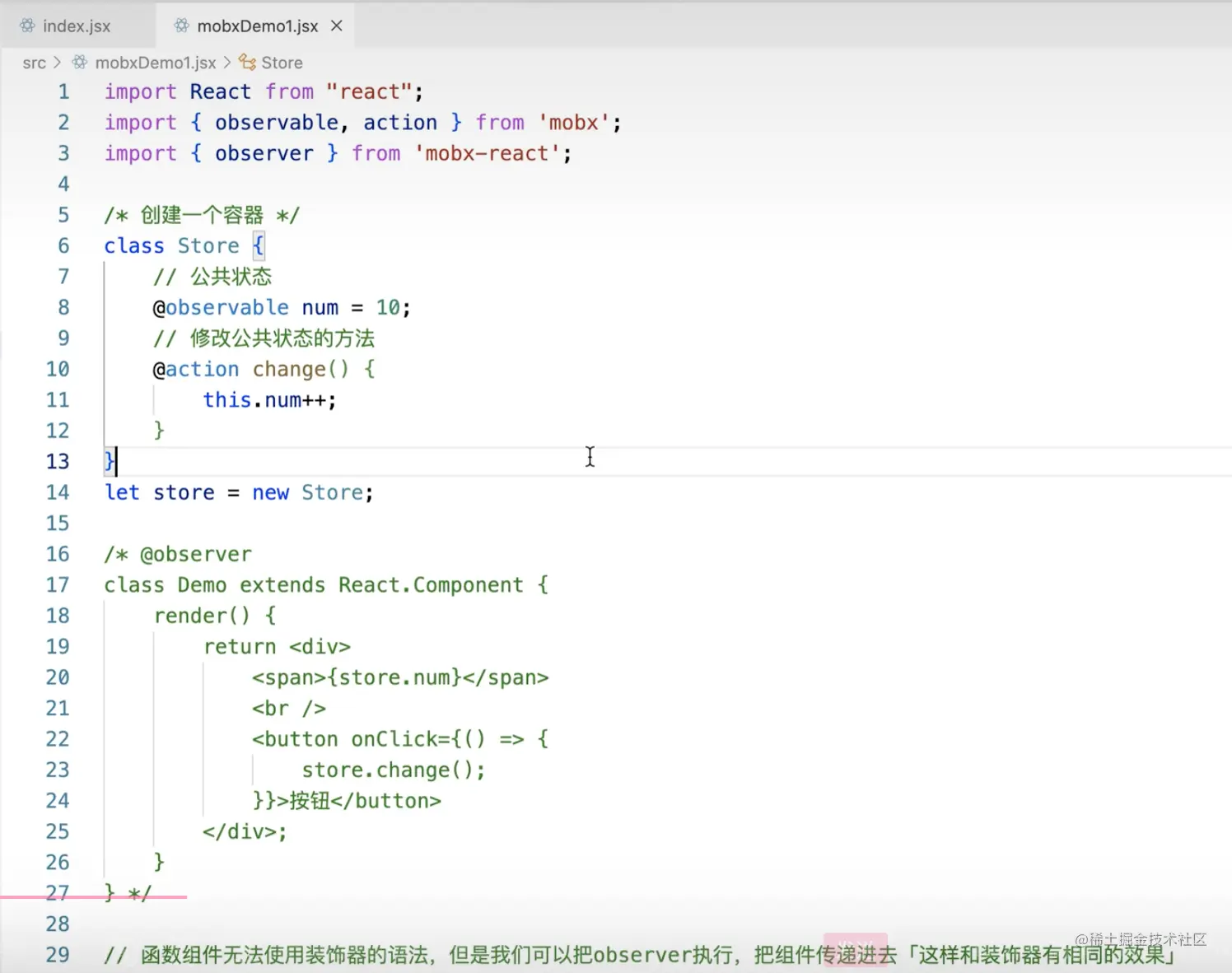Screen dimensions: 1232x973
Task: Click the 'mobx-react' string on line 3
Action: coord(488,153)
